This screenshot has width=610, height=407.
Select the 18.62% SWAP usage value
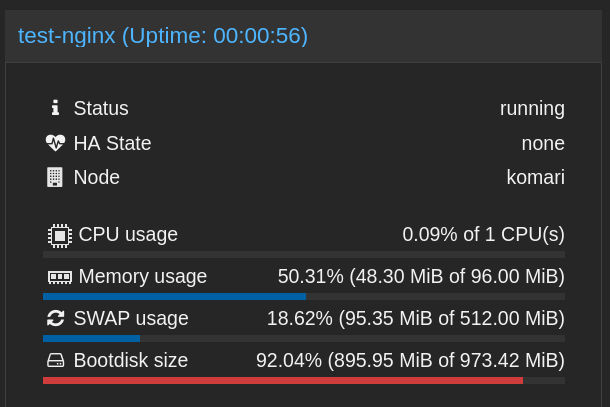coord(415,318)
